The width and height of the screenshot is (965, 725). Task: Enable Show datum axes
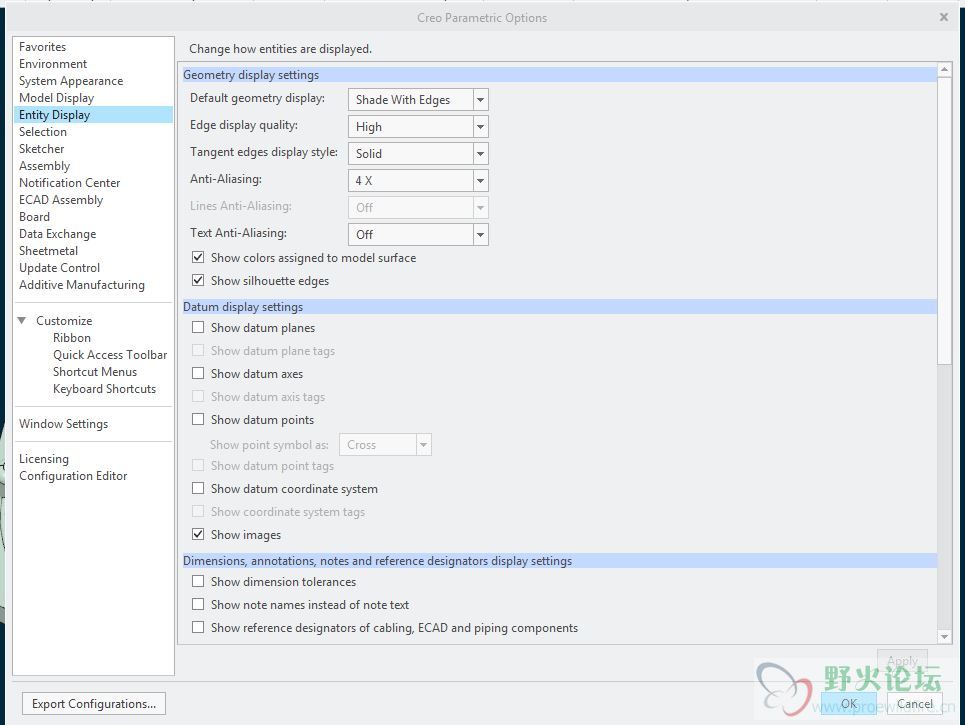198,374
